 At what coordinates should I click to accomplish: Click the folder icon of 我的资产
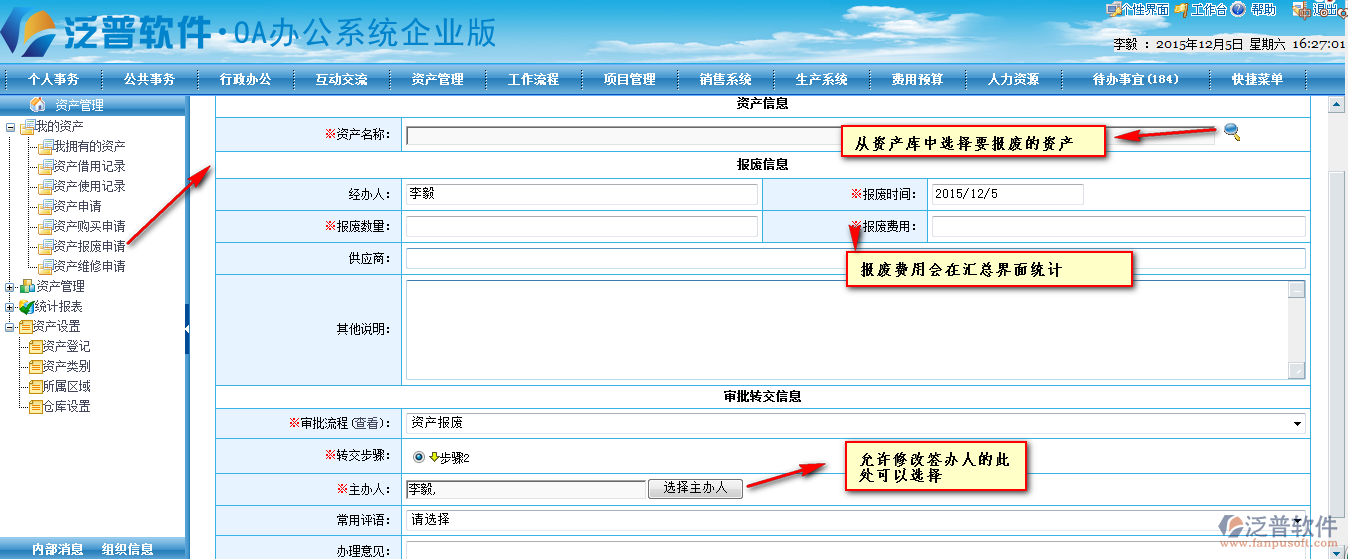28,127
